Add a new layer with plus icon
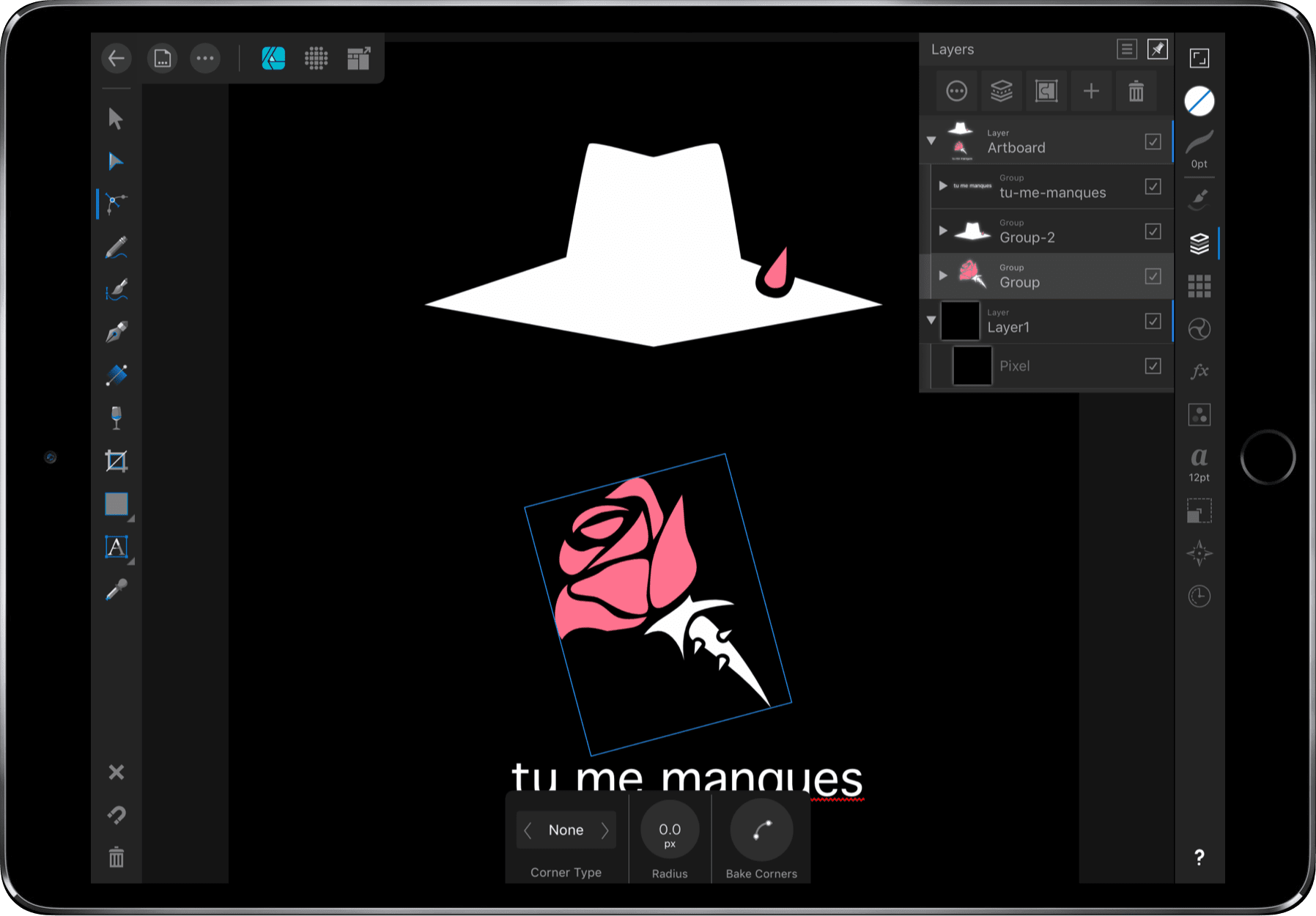The image size is (1316, 916). coord(1091,92)
